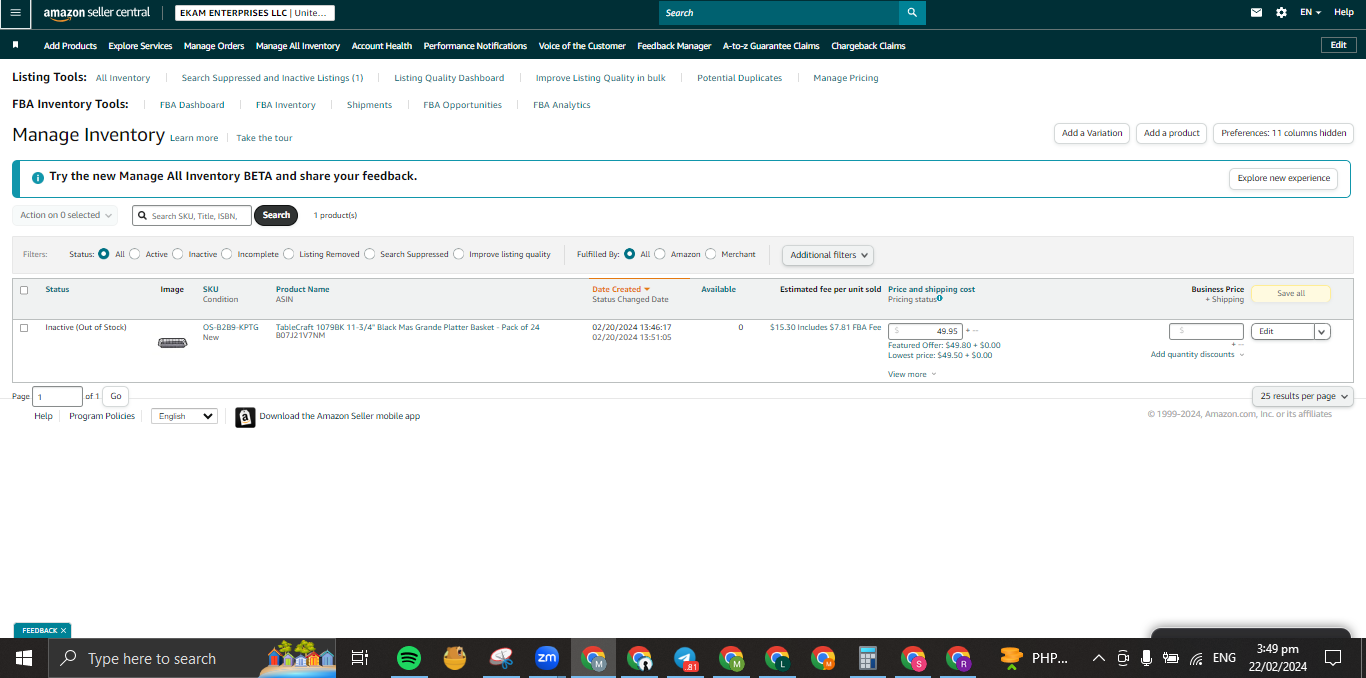Open Account Health menu item

(382, 46)
